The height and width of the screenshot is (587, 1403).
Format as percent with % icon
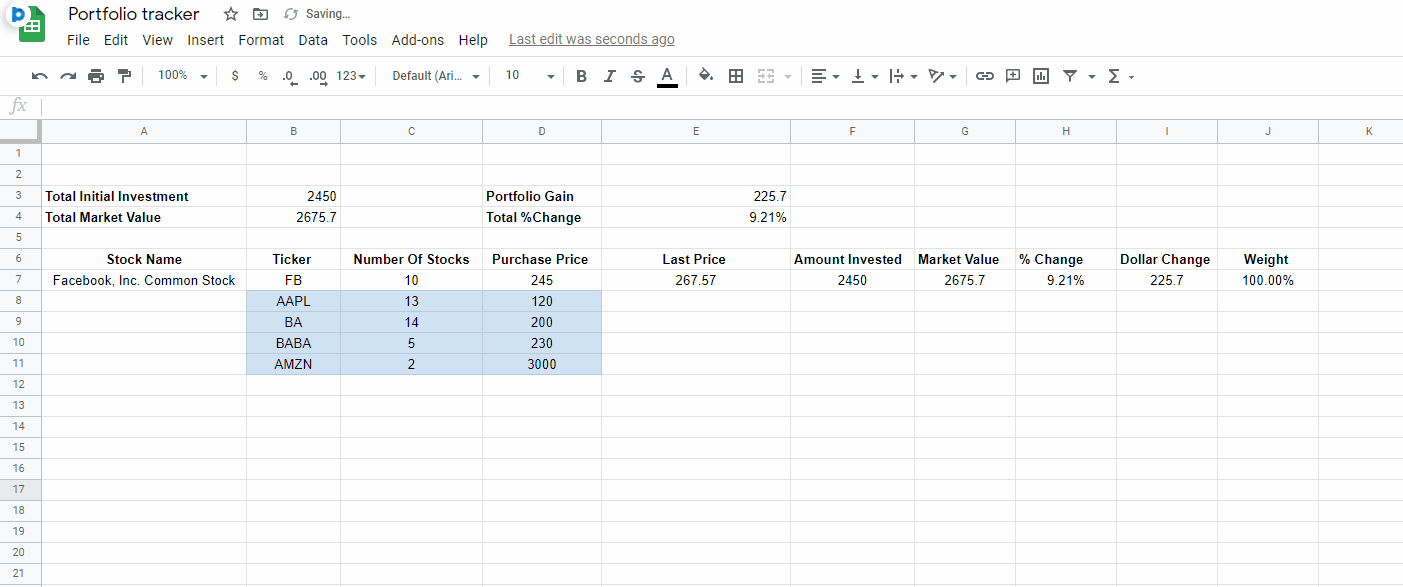(263, 76)
